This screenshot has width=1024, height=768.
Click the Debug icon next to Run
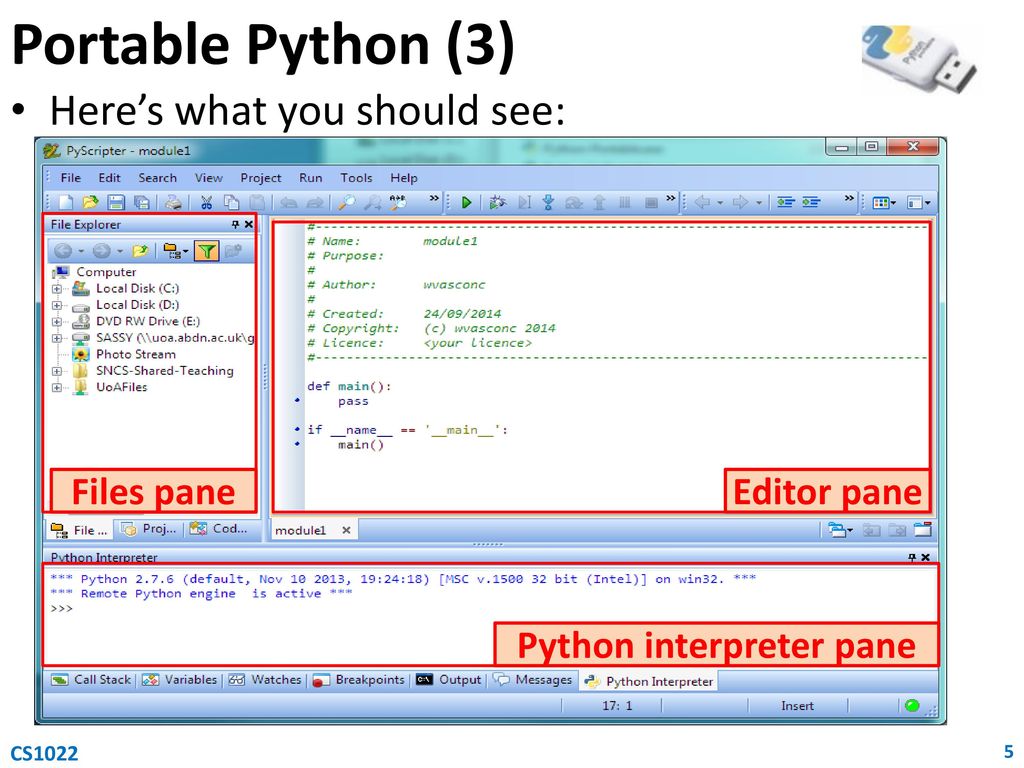[x=497, y=202]
